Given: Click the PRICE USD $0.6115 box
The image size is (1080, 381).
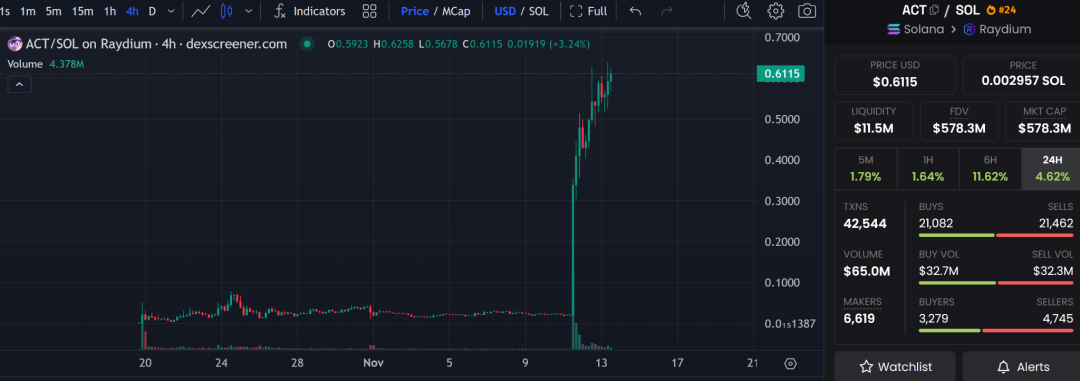Looking at the screenshot, I should tap(895, 75).
